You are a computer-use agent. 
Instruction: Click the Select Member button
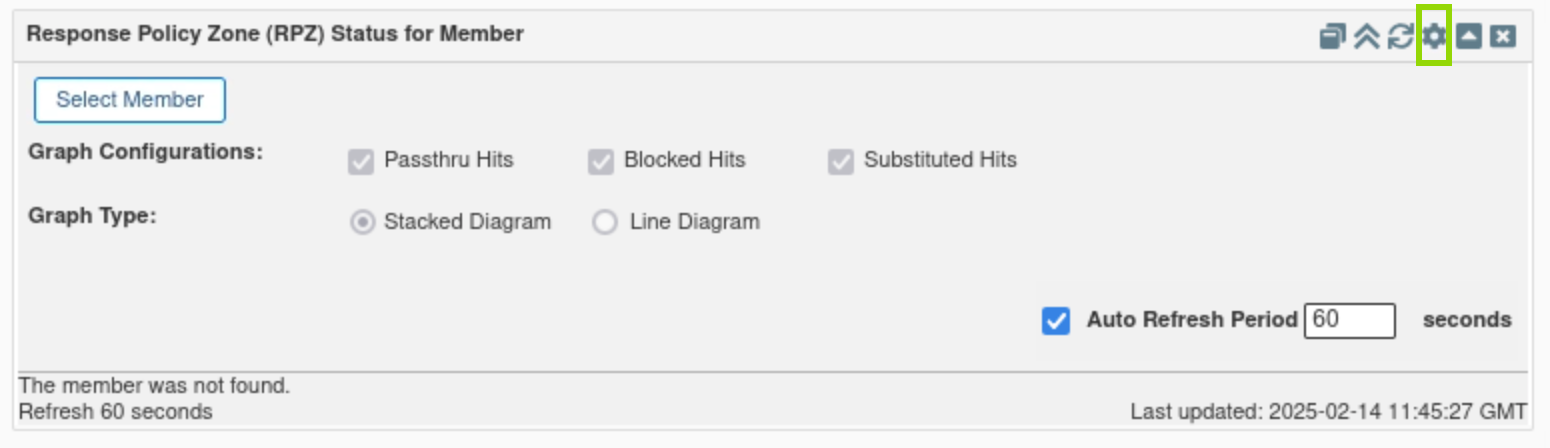click(x=130, y=100)
